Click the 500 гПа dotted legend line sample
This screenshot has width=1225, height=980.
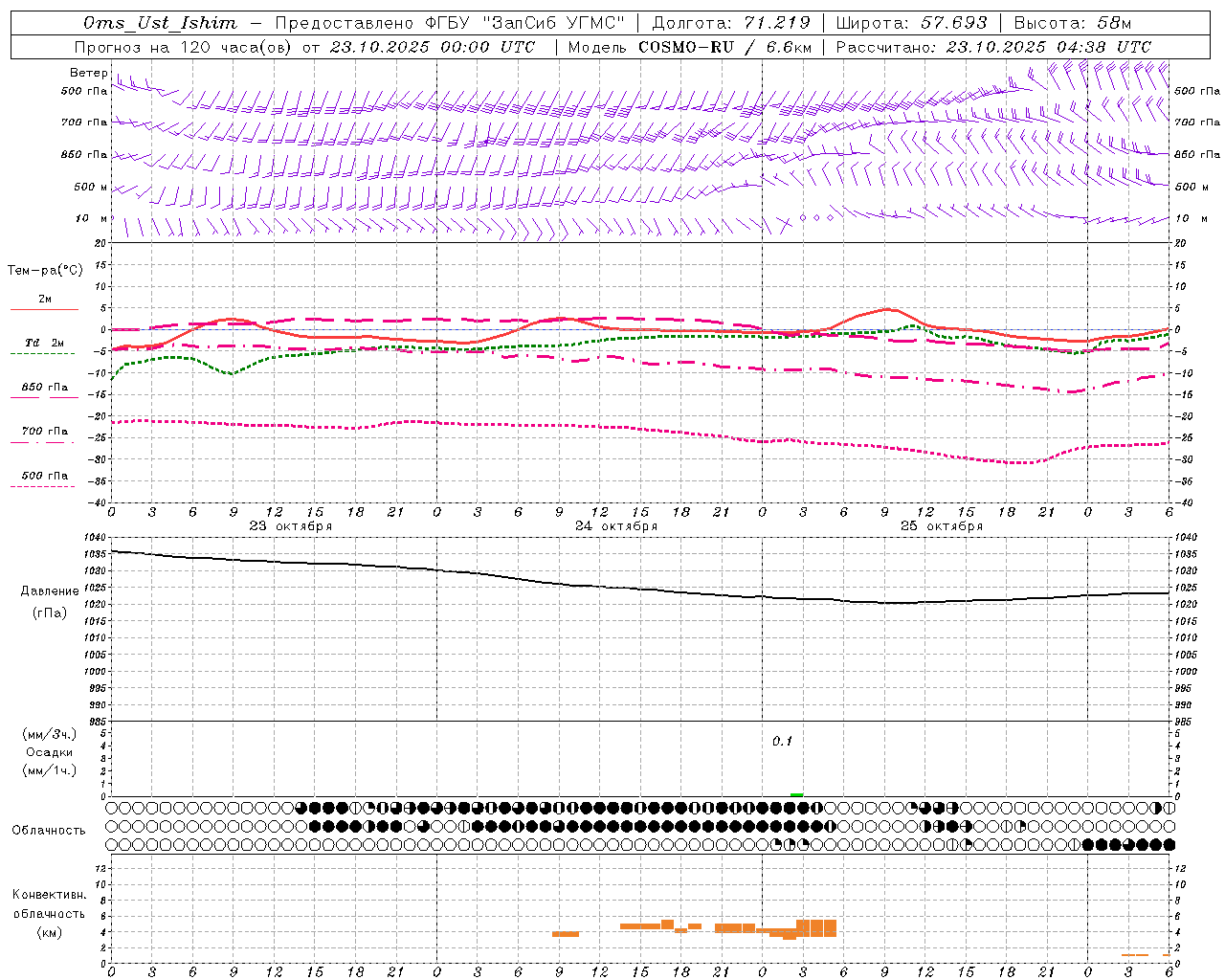43,487
